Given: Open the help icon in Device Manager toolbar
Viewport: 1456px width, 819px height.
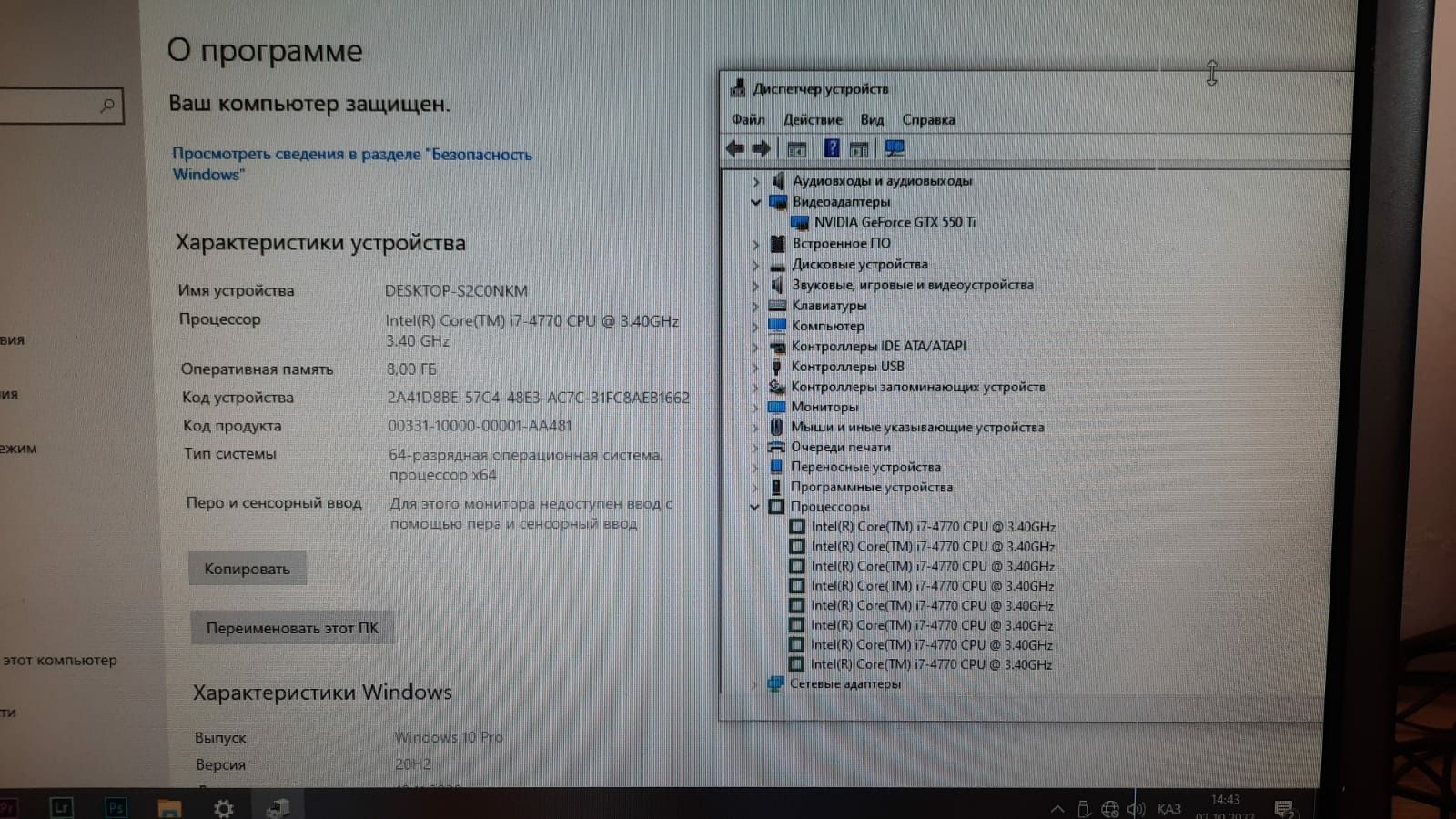Looking at the screenshot, I should click(x=832, y=148).
